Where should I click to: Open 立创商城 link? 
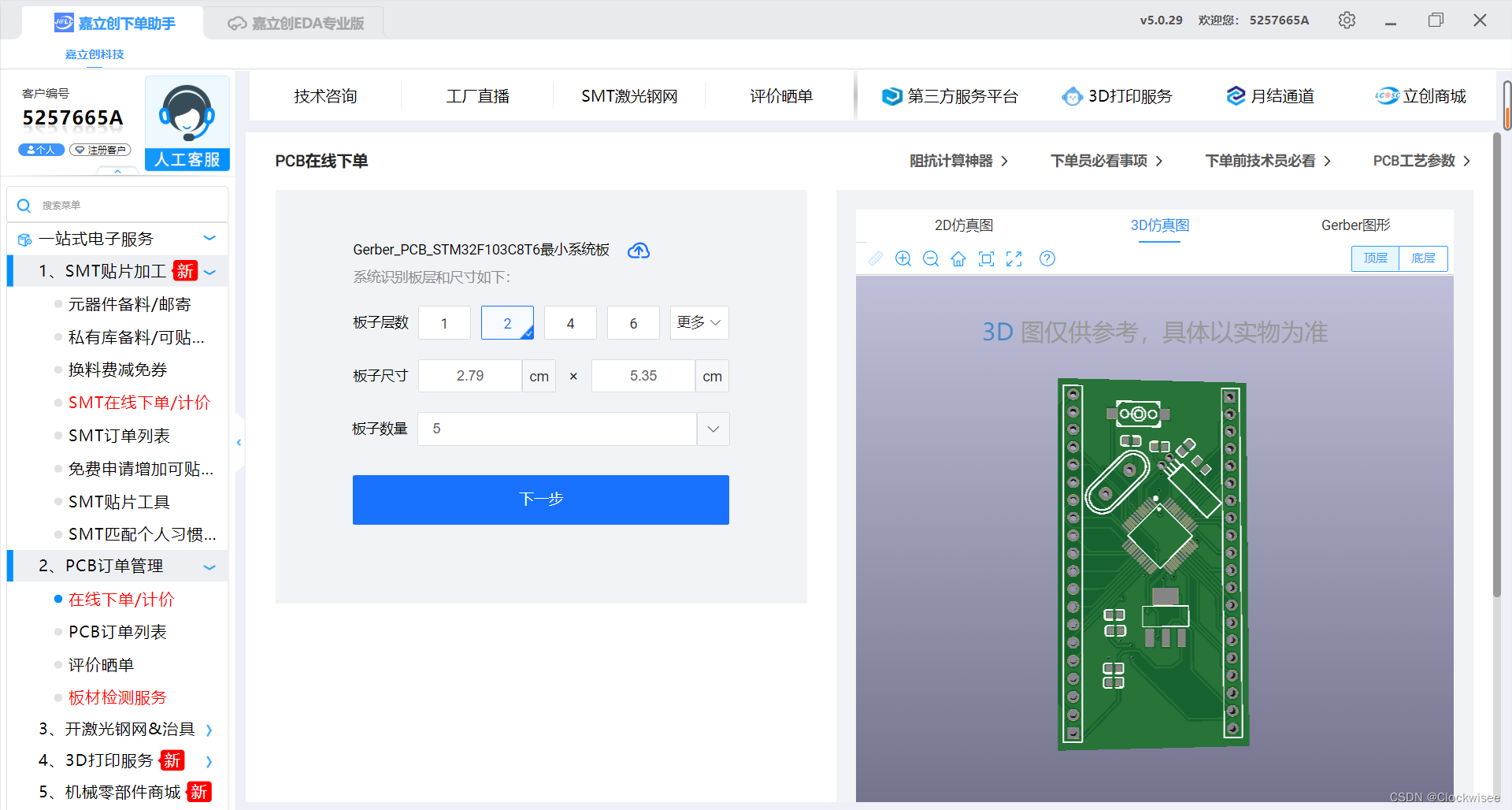pyautogui.click(x=1421, y=96)
